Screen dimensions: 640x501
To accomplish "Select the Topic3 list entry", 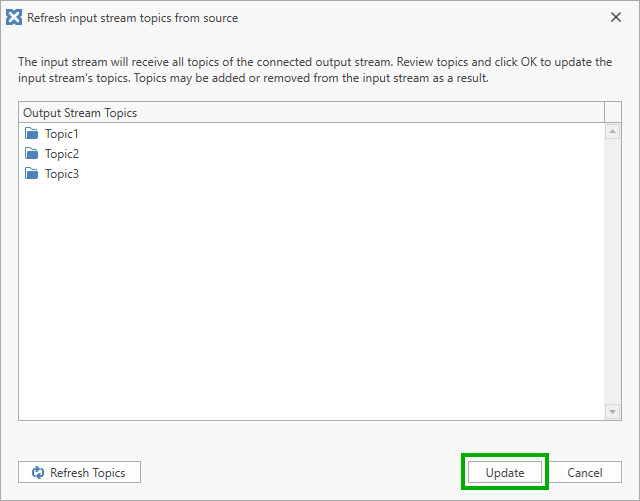I will pos(311,174).
